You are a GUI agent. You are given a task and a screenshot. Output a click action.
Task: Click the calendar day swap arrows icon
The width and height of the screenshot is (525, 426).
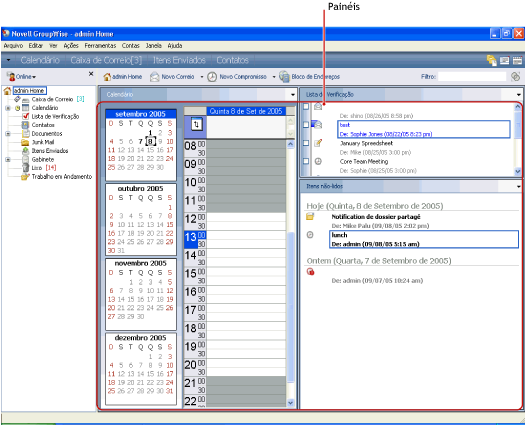[197, 124]
